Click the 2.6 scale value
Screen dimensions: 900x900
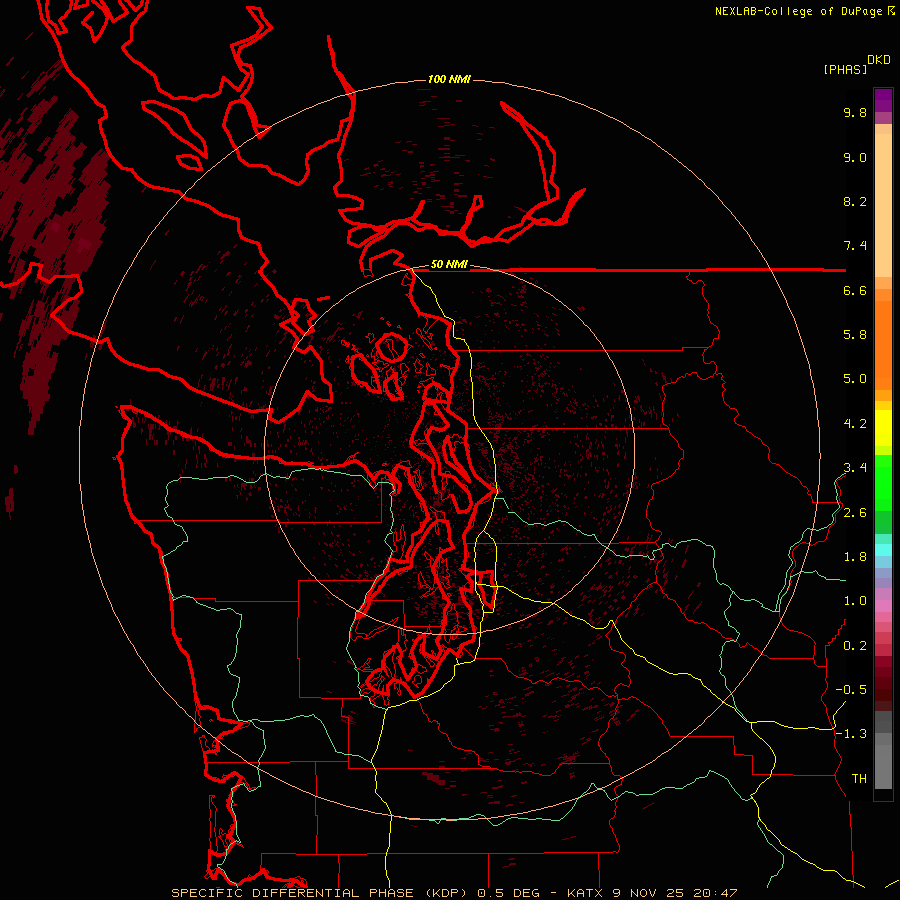coord(855,513)
